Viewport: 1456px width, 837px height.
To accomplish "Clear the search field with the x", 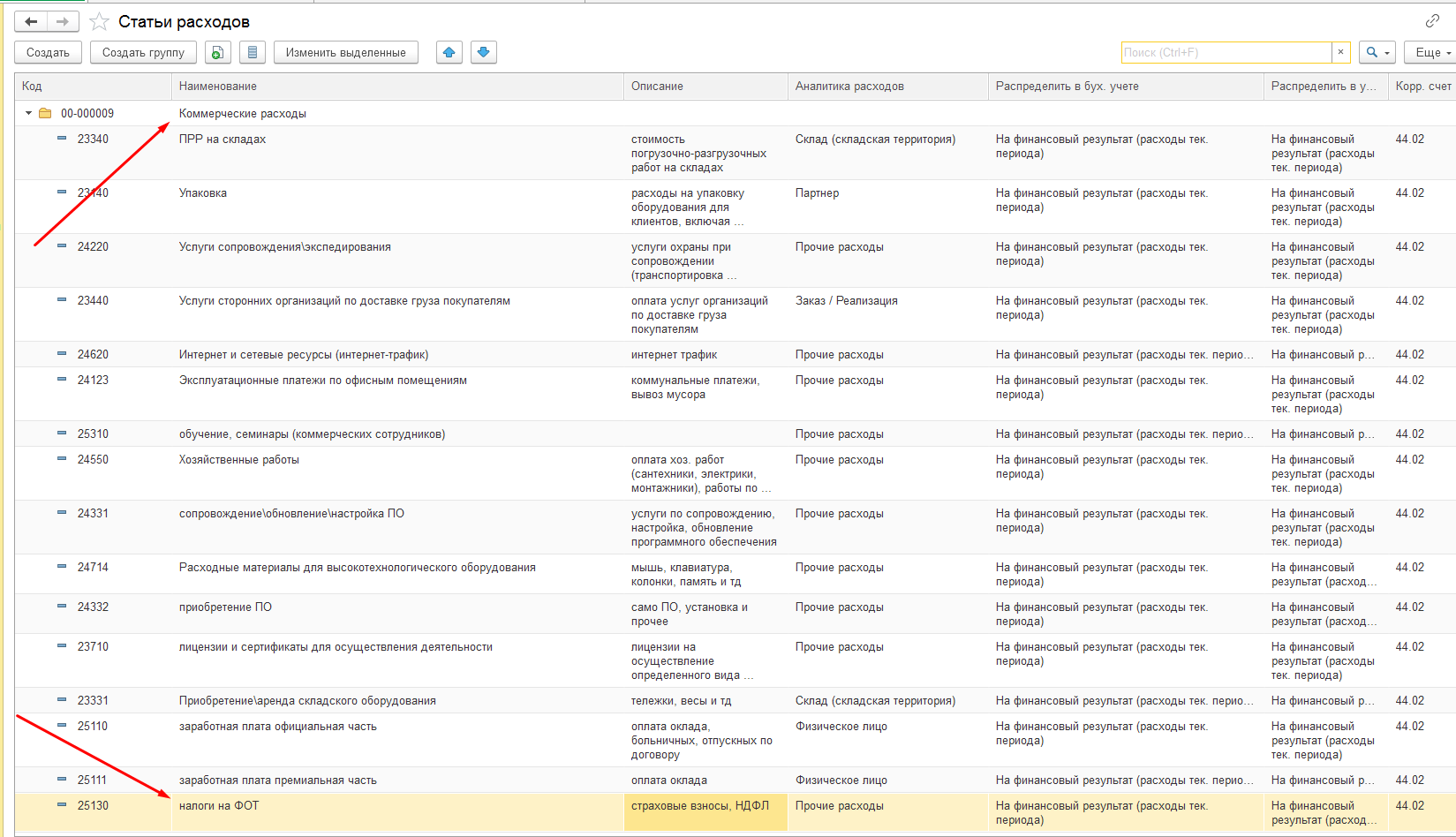I will tap(1341, 53).
